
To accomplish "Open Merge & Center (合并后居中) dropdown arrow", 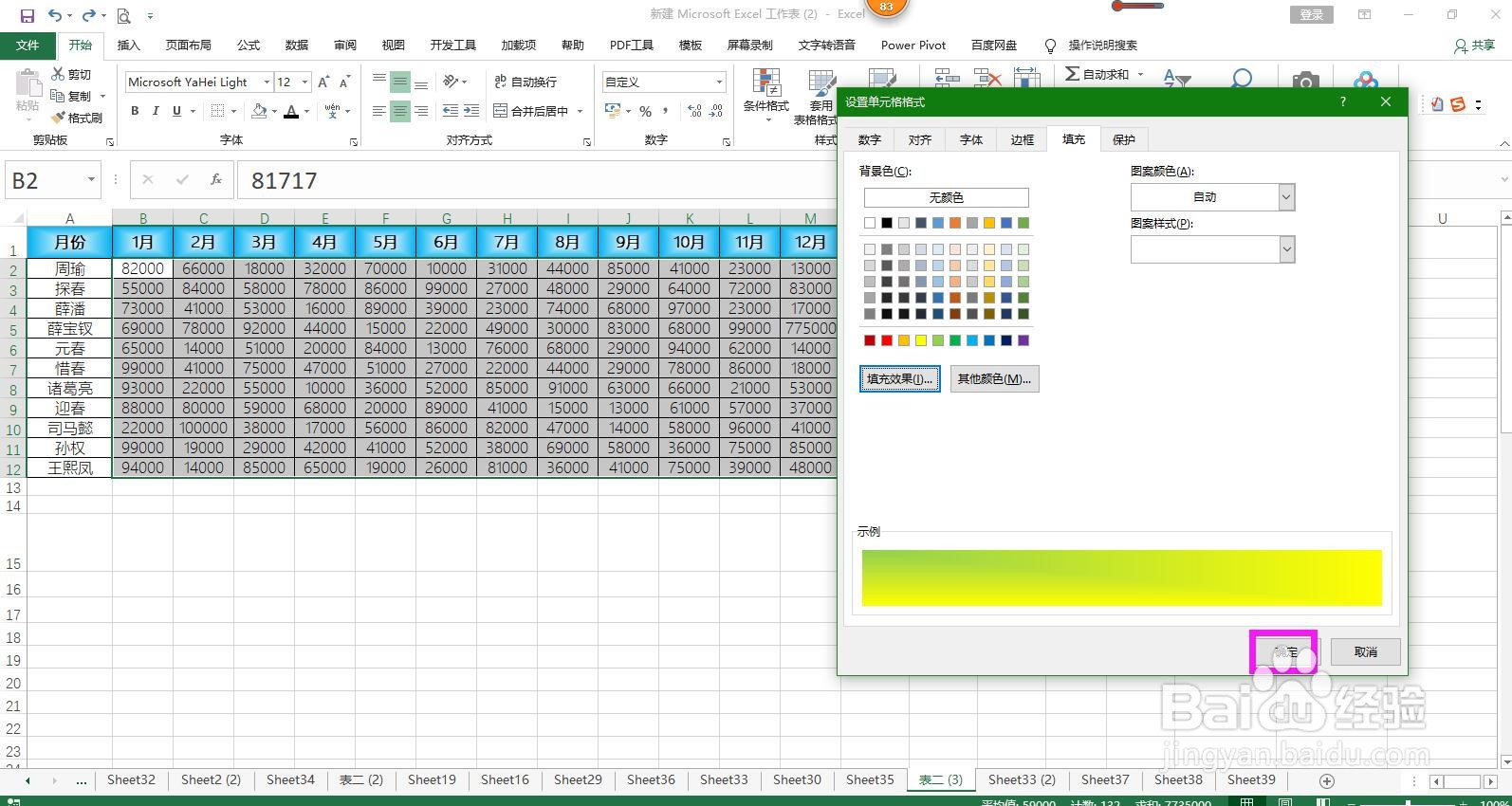I will click(580, 111).
